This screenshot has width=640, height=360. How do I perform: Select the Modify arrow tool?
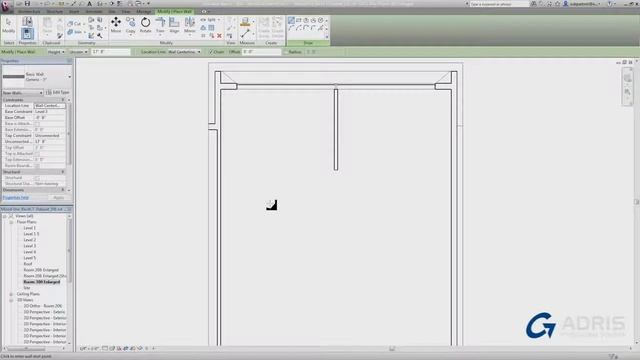[x=8, y=25]
